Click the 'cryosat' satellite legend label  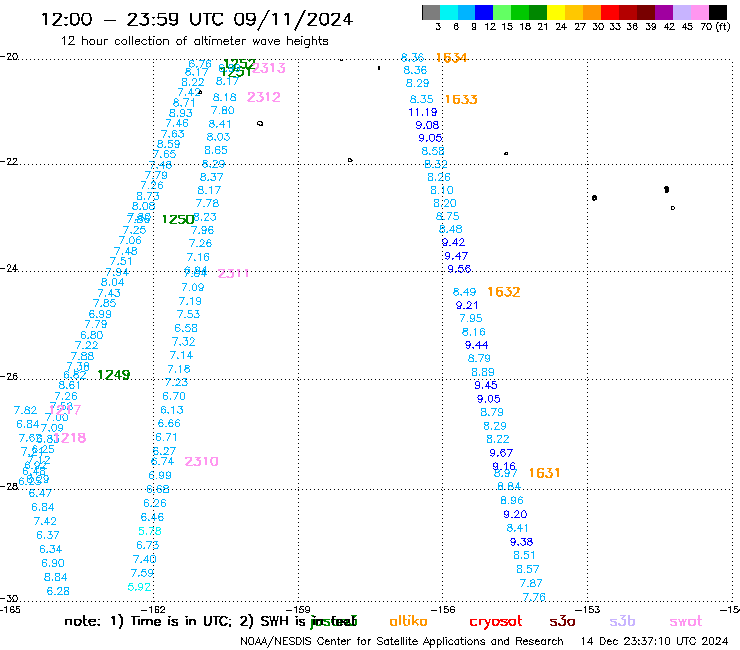(x=496, y=622)
